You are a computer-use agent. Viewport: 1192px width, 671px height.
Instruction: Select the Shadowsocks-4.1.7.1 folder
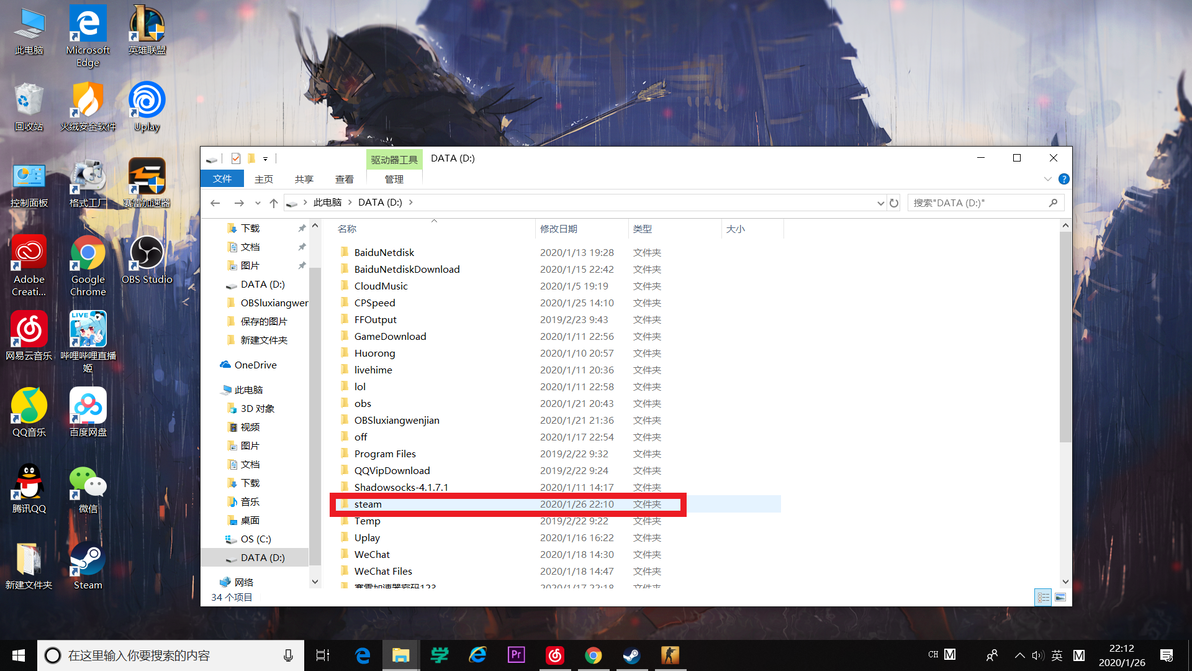(x=401, y=487)
